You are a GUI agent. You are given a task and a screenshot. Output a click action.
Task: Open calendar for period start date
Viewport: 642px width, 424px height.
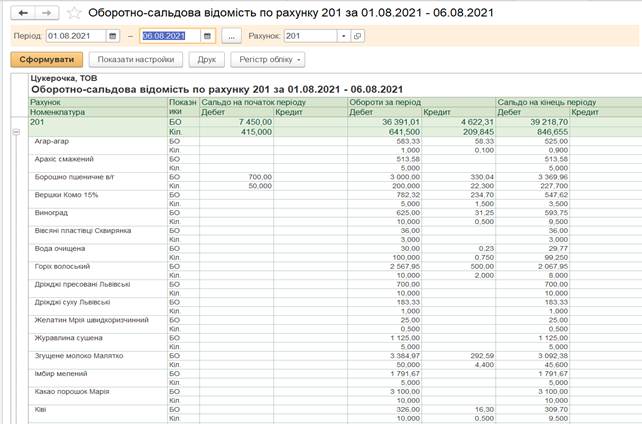pyautogui.click(x=112, y=36)
